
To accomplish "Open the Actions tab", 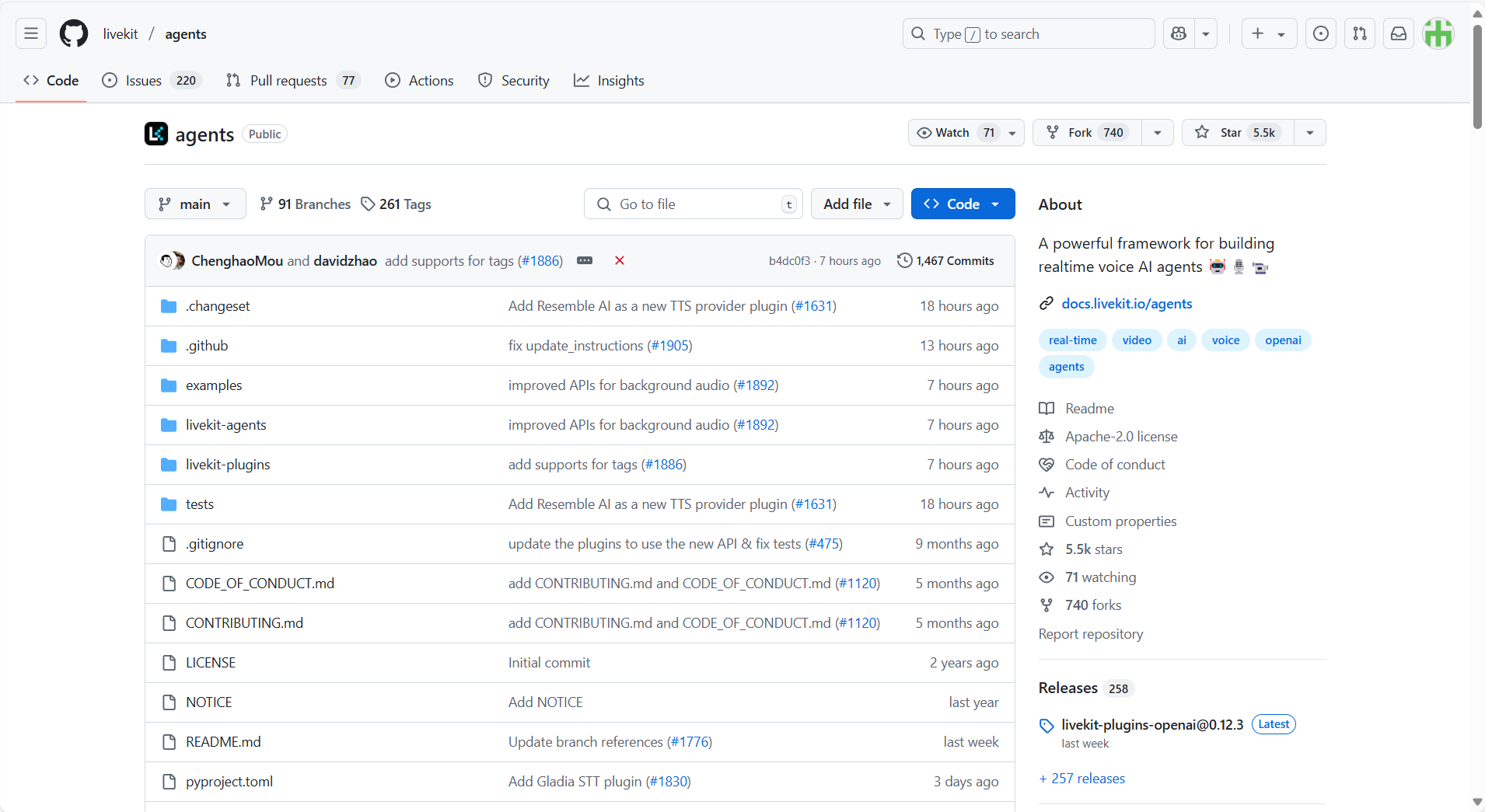I will [x=419, y=80].
